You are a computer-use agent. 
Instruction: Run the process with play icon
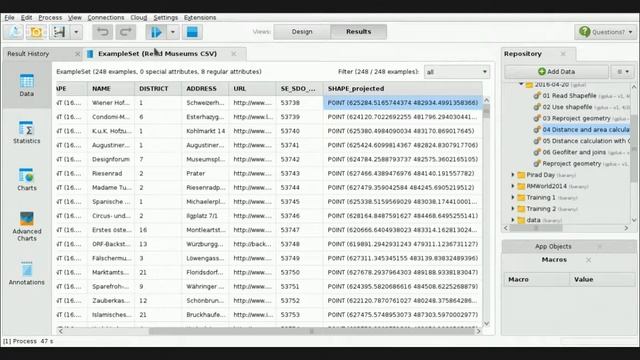pyautogui.click(x=156, y=32)
